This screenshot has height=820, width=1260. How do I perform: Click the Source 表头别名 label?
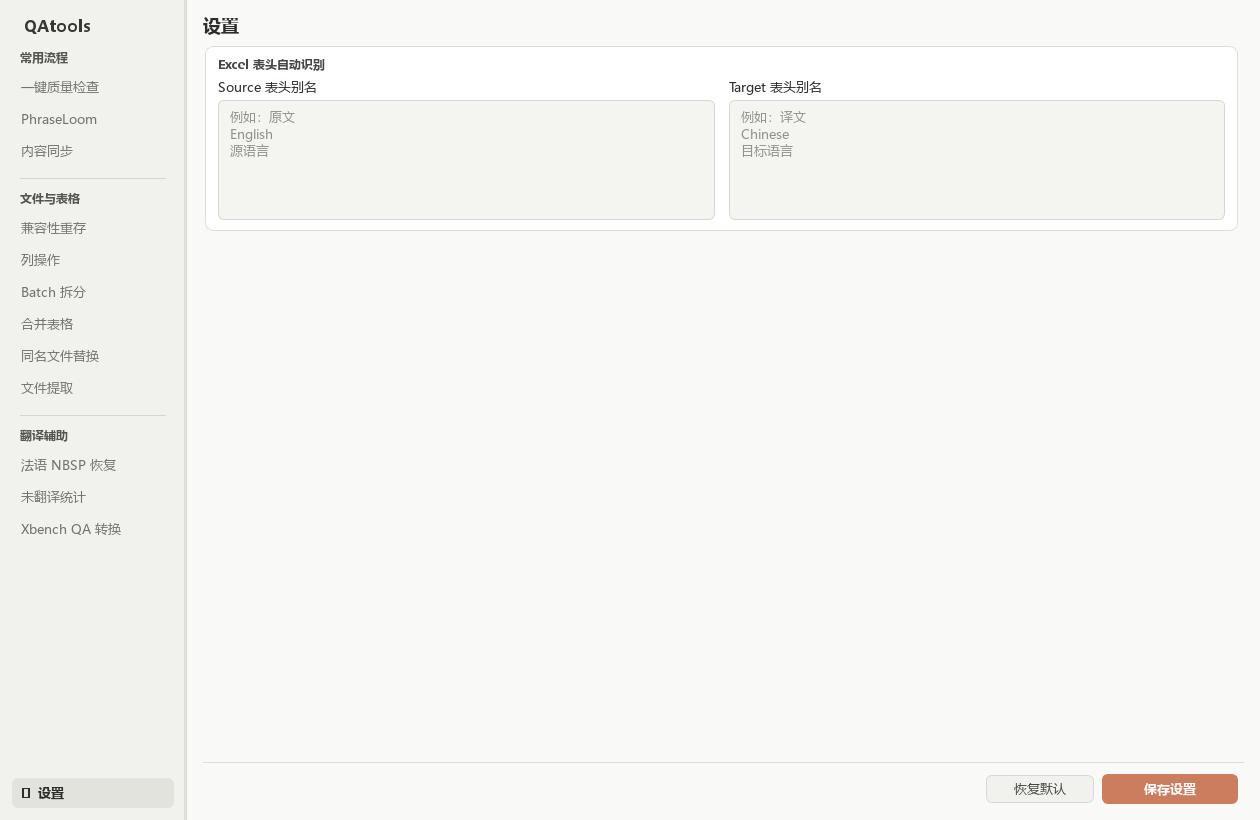[x=267, y=87]
